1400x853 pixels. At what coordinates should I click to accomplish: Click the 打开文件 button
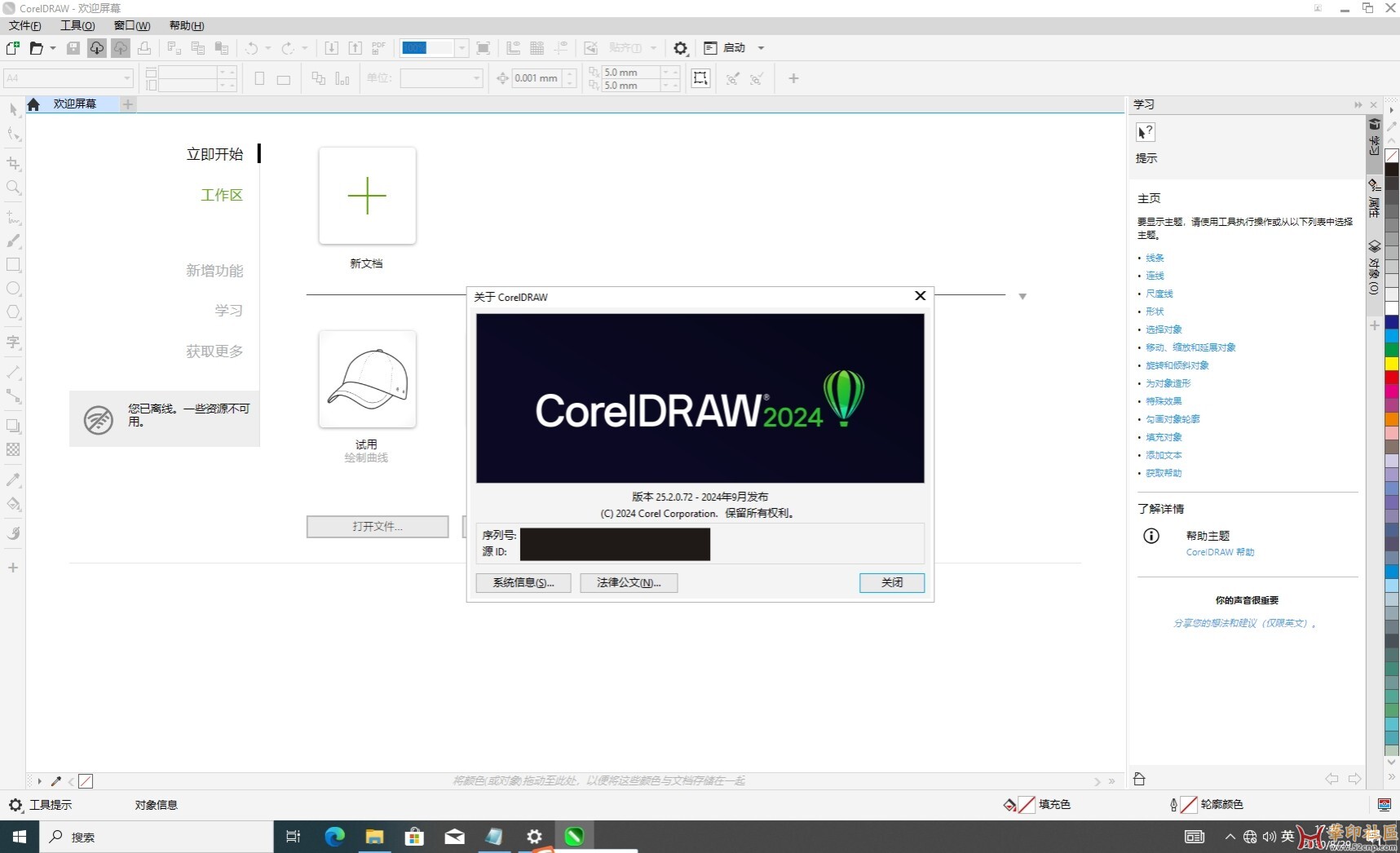(378, 527)
